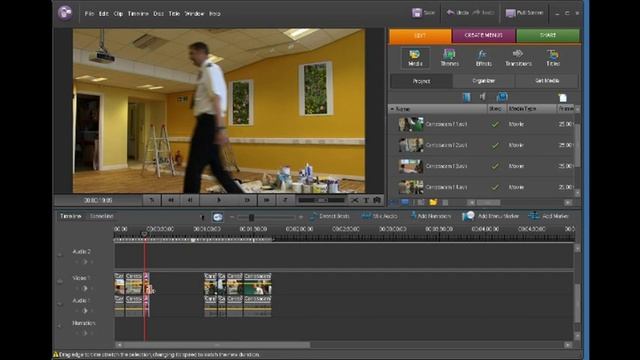Select the Time Stretch tool icon
The image size is (640, 360).
(218, 217)
